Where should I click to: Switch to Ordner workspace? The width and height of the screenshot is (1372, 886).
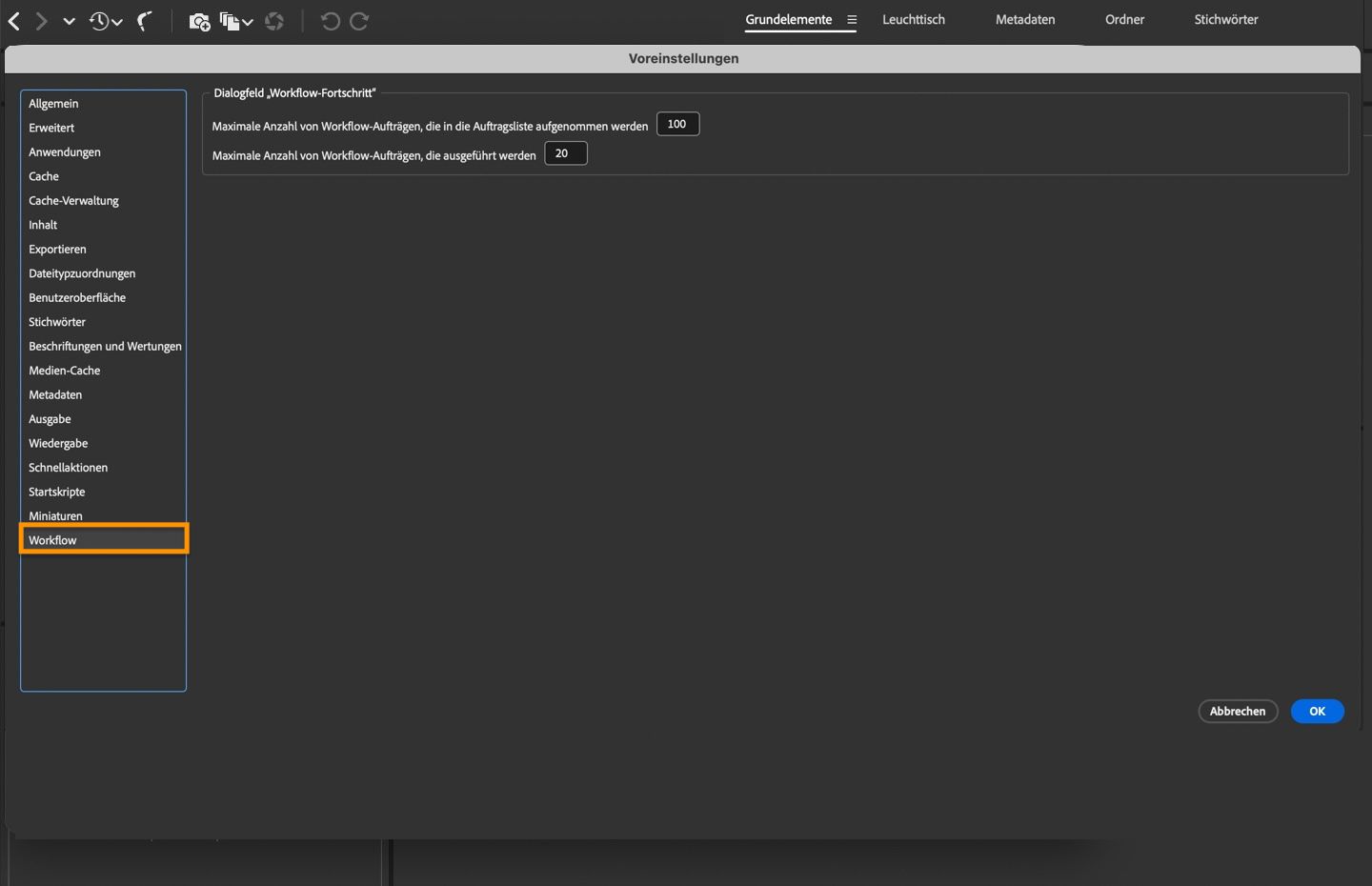[x=1124, y=19]
